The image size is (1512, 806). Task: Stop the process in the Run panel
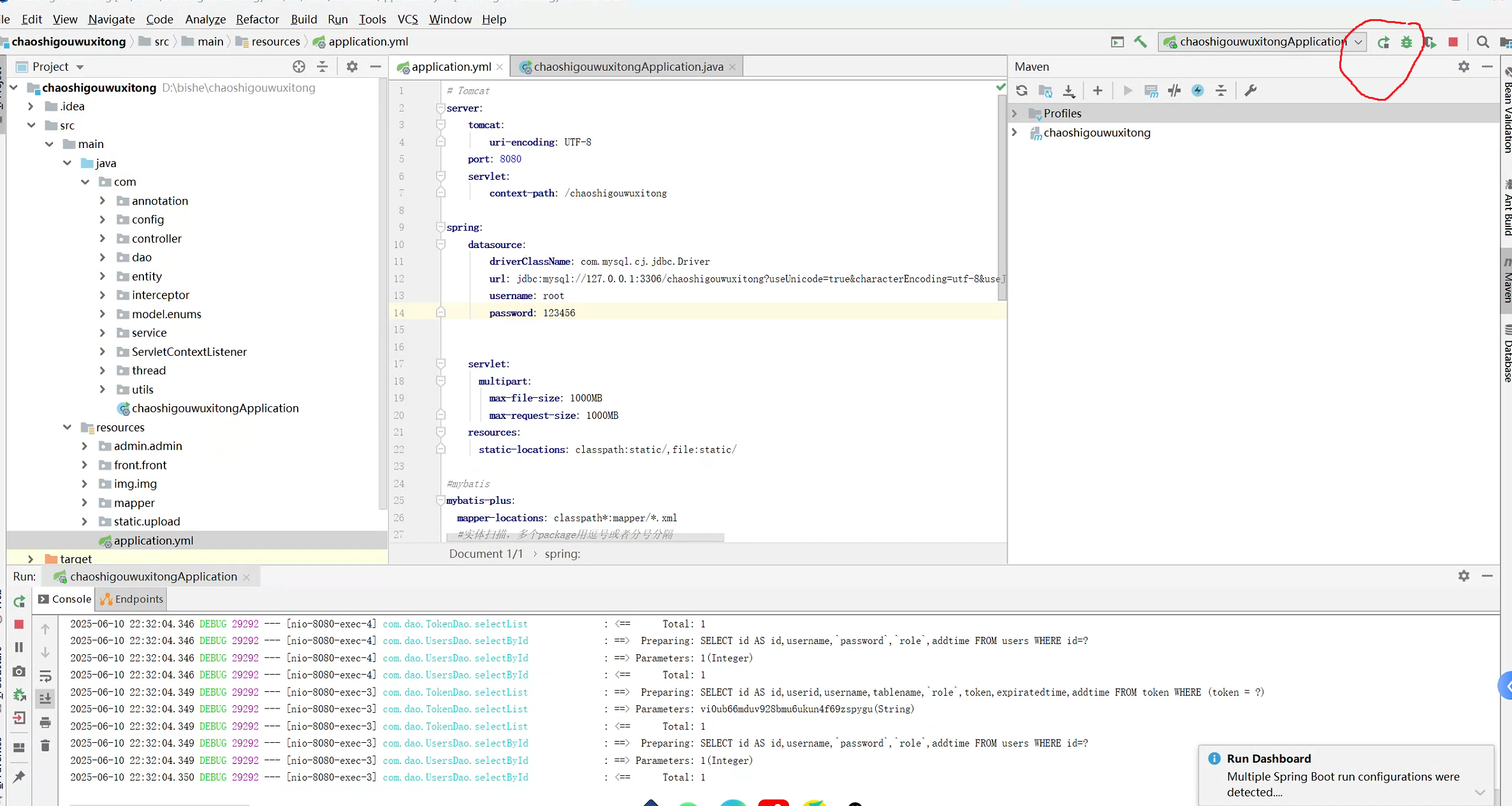point(19,624)
